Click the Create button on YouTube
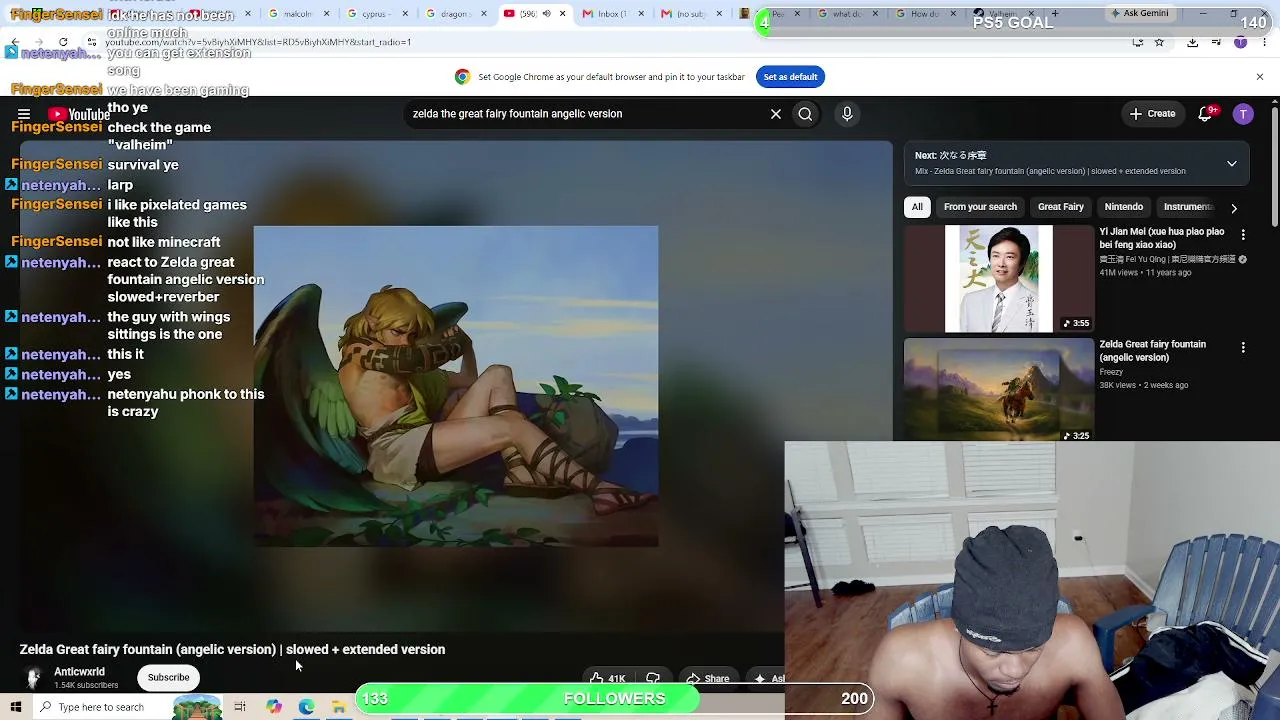This screenshot has width=1280, height=720. pyautogui.click(x=1152, y=114)
